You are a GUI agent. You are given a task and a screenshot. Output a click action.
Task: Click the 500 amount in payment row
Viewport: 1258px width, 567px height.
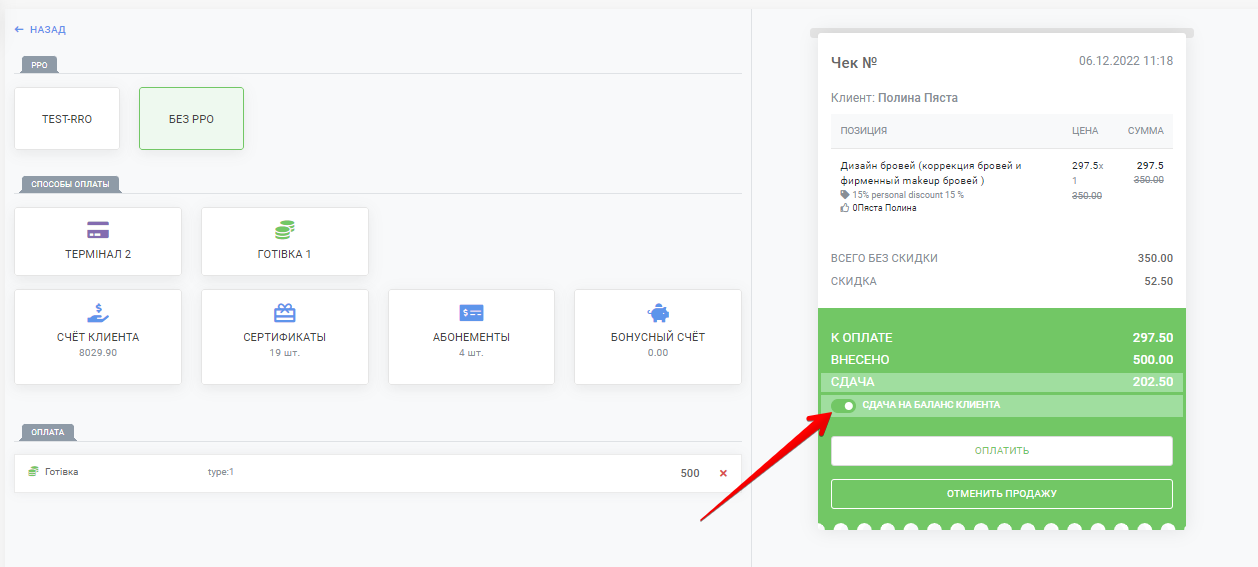tap(690, 473)
